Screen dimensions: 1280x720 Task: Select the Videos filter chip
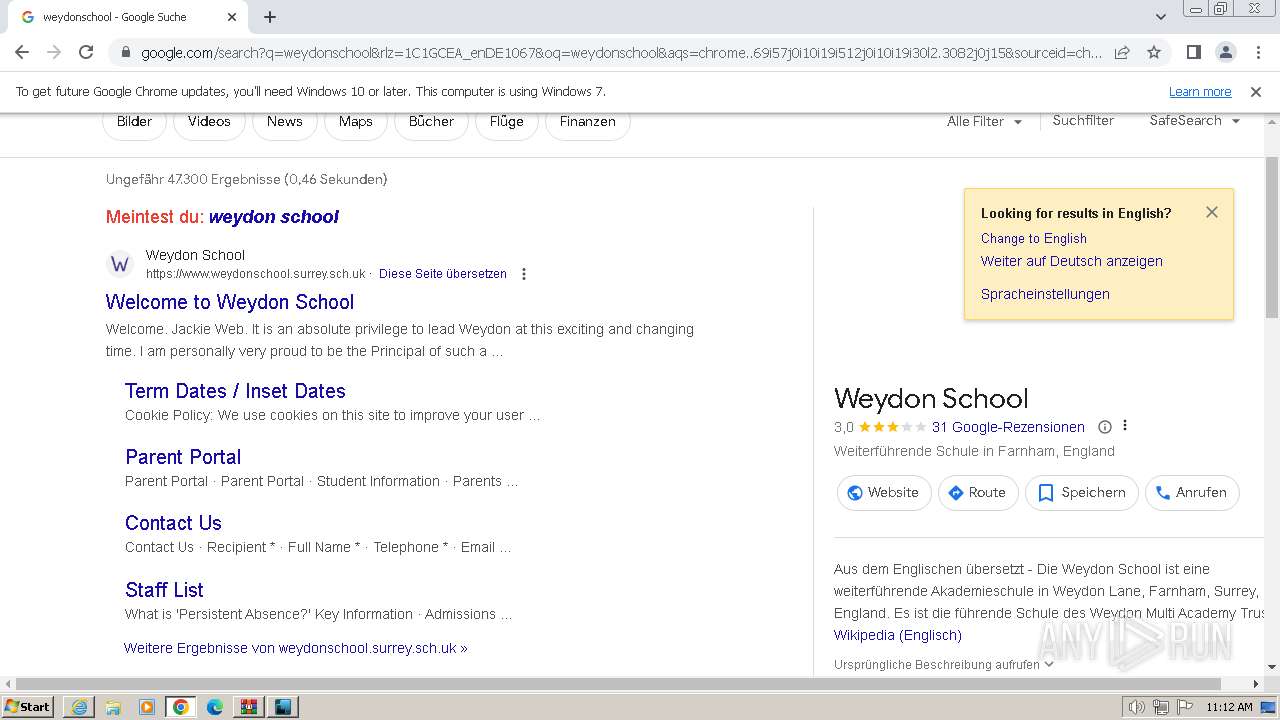click(209, 121)
